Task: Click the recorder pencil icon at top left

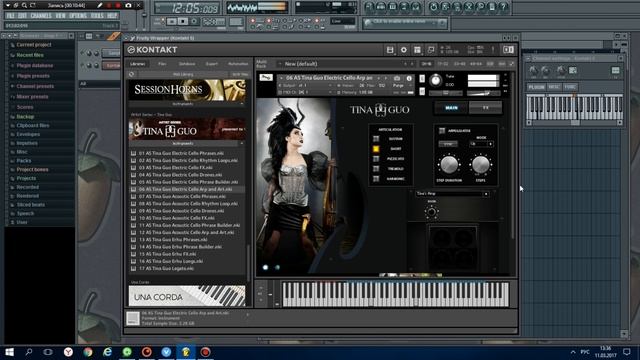Action: pyautogui.click(x=100, y=5)
